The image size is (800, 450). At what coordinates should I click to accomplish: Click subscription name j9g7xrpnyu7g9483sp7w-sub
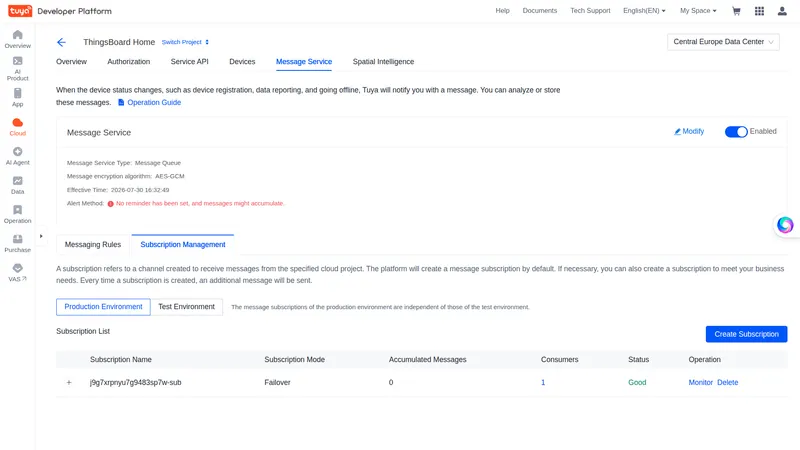pyautogui.click(x=135, y=382)
